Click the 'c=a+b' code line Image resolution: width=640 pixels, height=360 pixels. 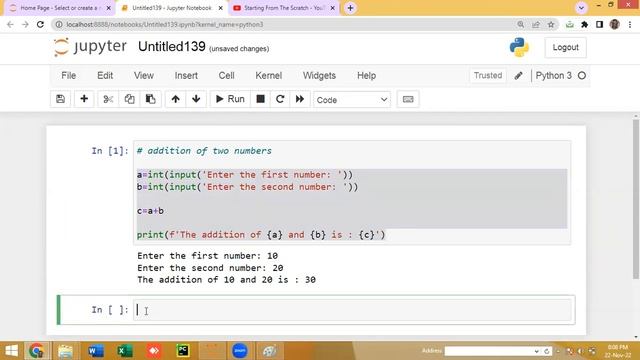150,211
